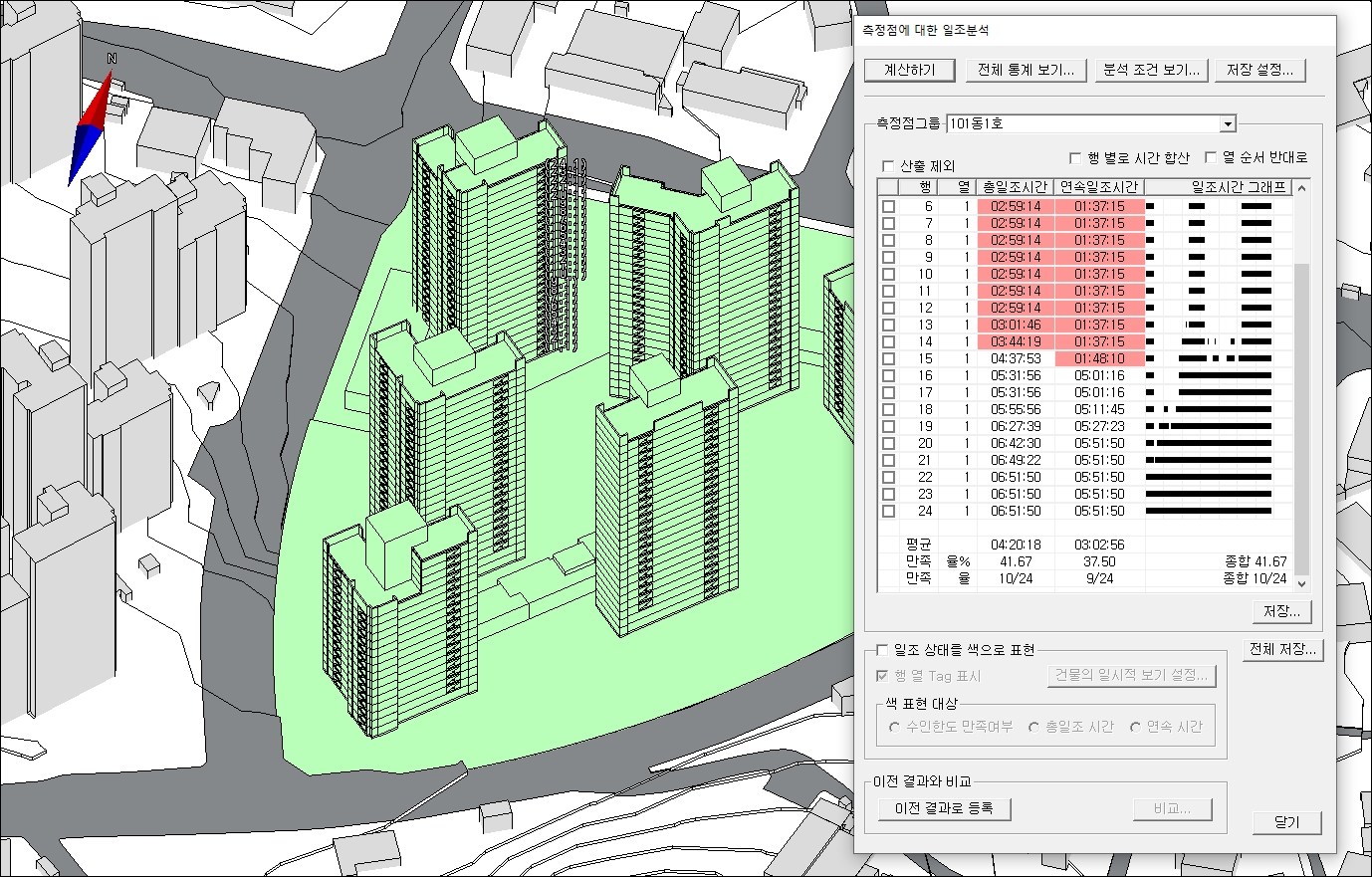Click the 분석 조건 보기 button
Image resolution: width=1372 pixels, height=877 pixels.
click(x=1151, y=70)
